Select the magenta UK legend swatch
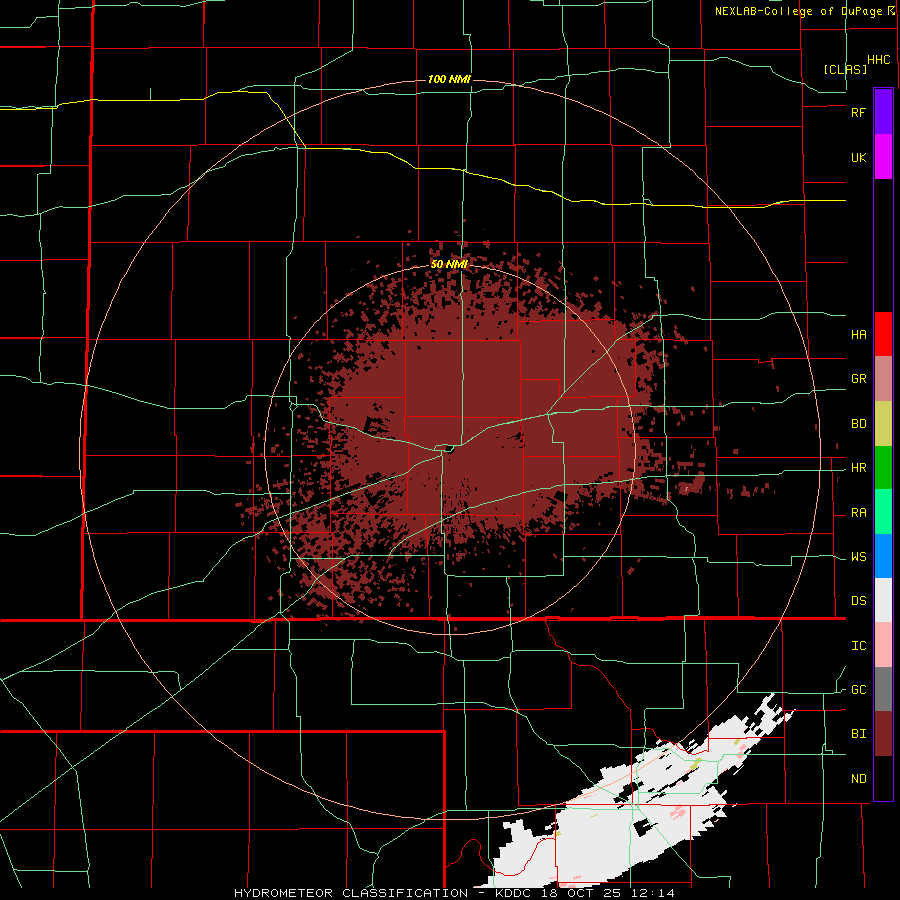900x900 pixels. (x=883, y=157)
